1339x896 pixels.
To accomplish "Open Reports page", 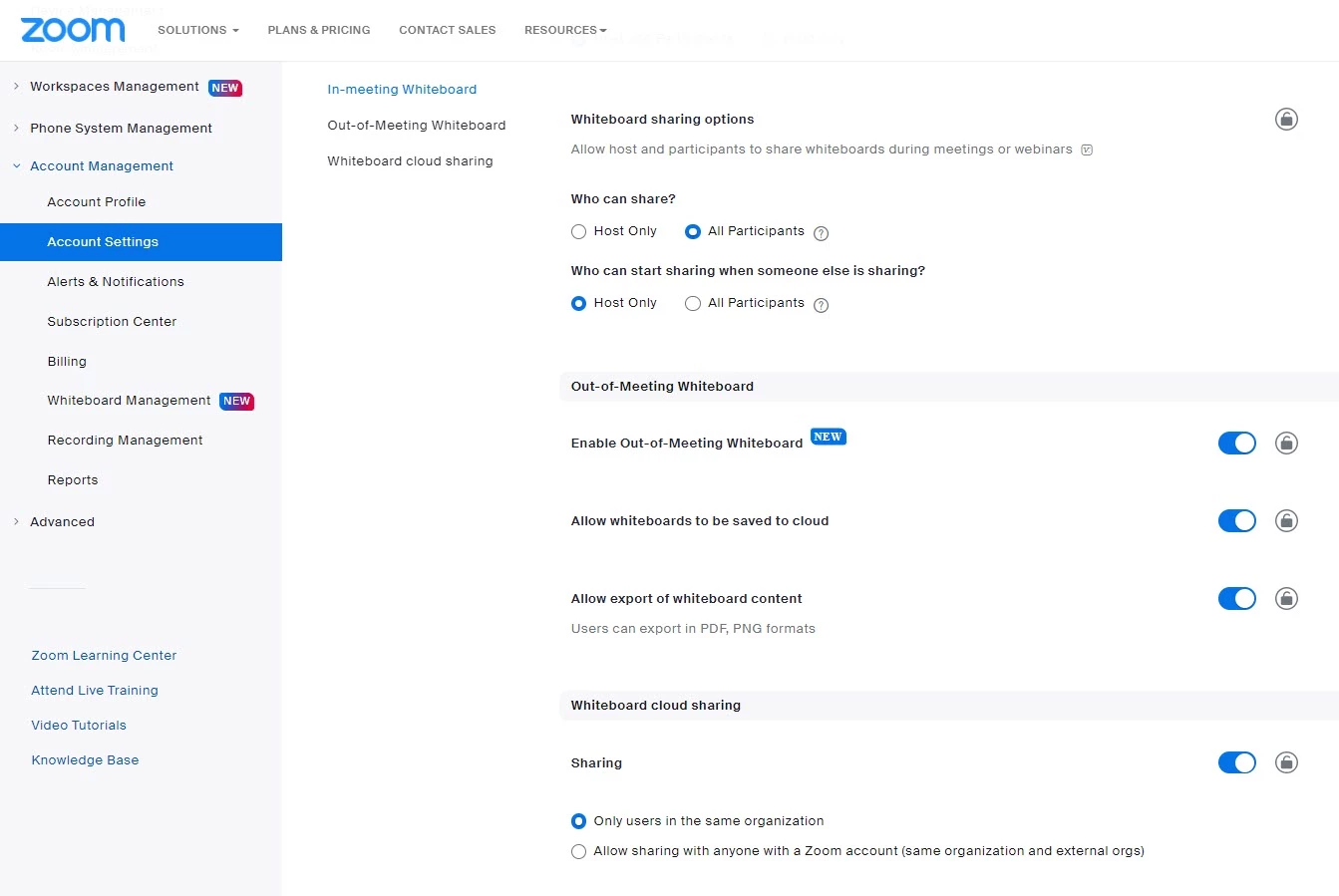I will click(x=73, y=479).
